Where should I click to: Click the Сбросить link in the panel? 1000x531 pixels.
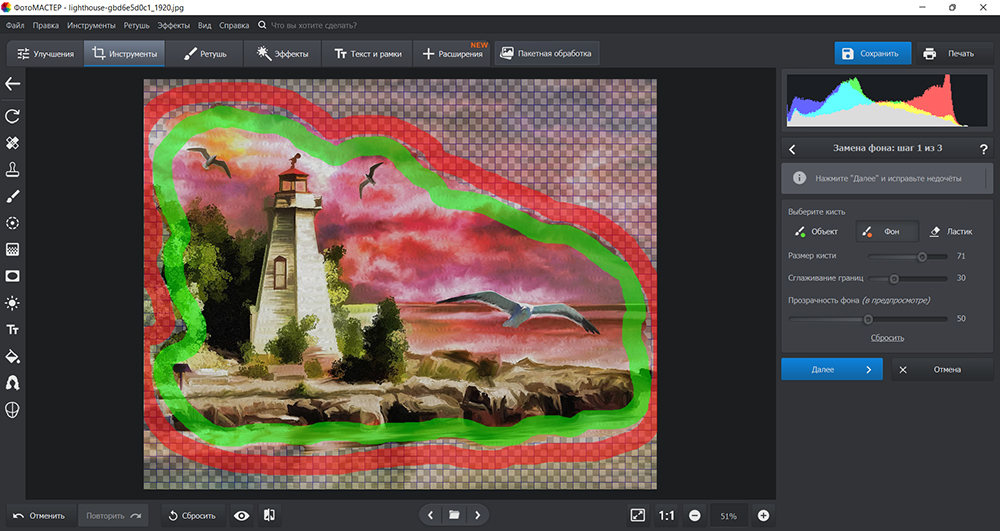pos(887,338)
